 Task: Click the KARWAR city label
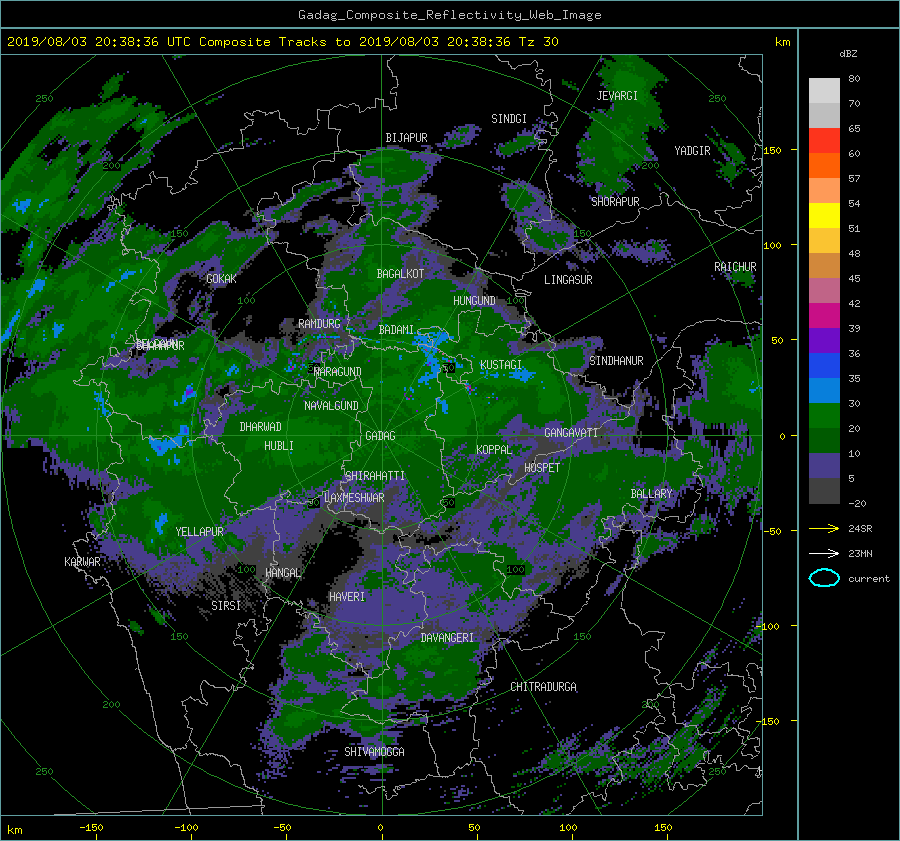tap(82, 562)
